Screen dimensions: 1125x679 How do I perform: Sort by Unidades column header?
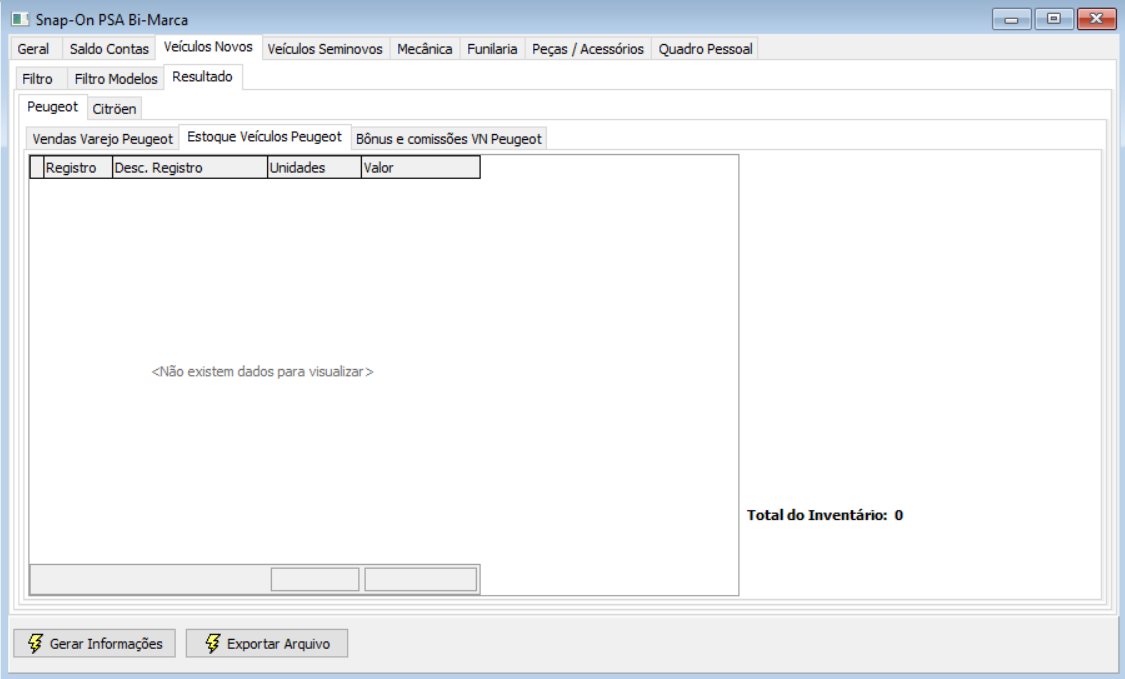[314, 167]
